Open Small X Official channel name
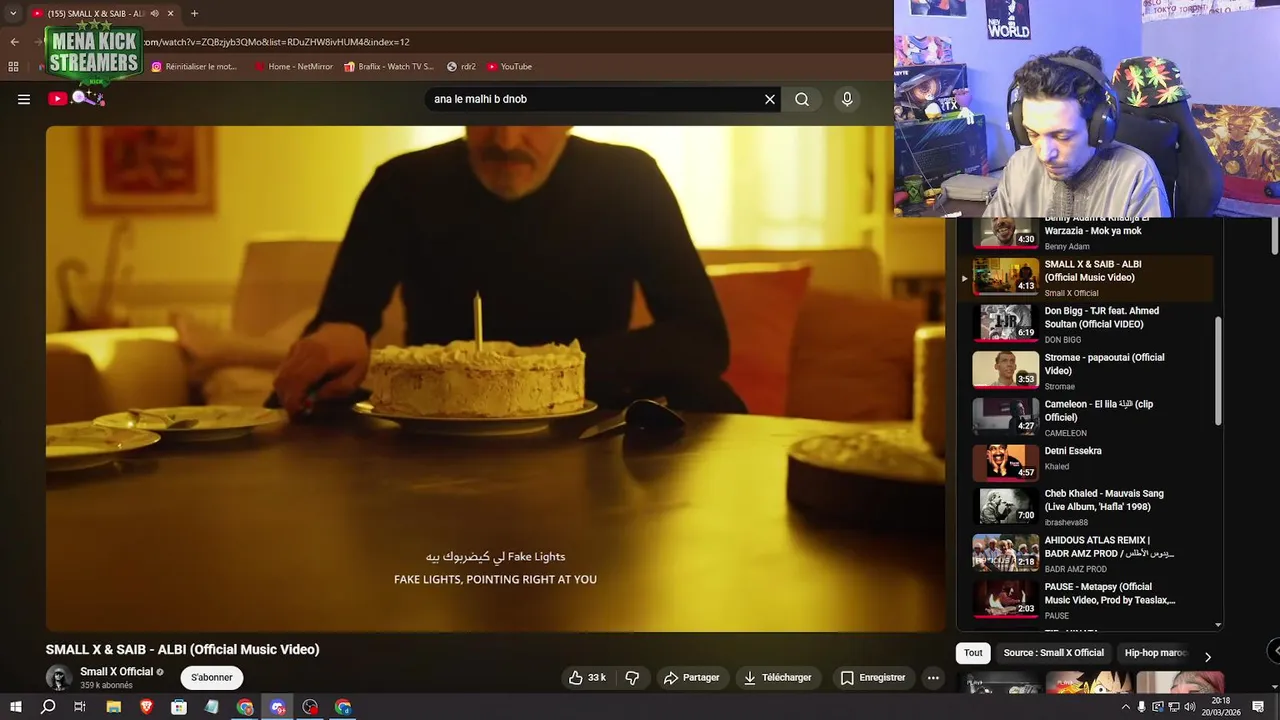This screenshot has width=1280, height=720. [116, 671]
